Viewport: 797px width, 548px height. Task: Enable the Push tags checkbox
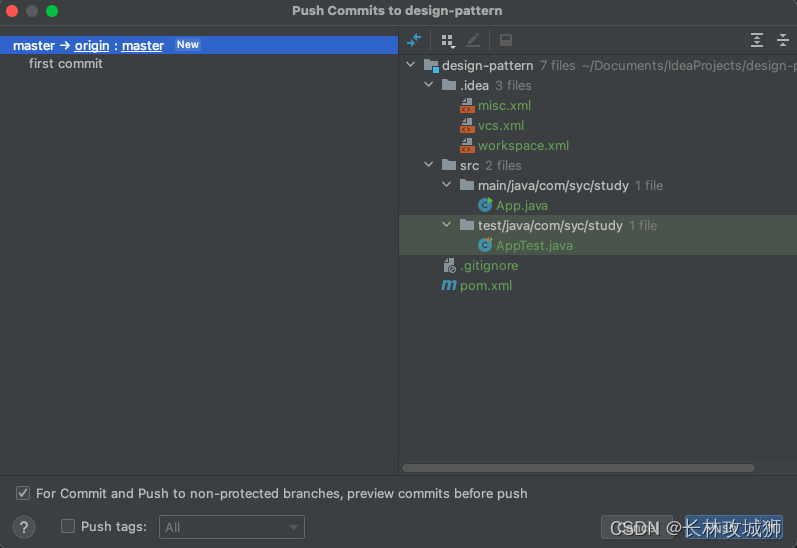coord(68,526)
